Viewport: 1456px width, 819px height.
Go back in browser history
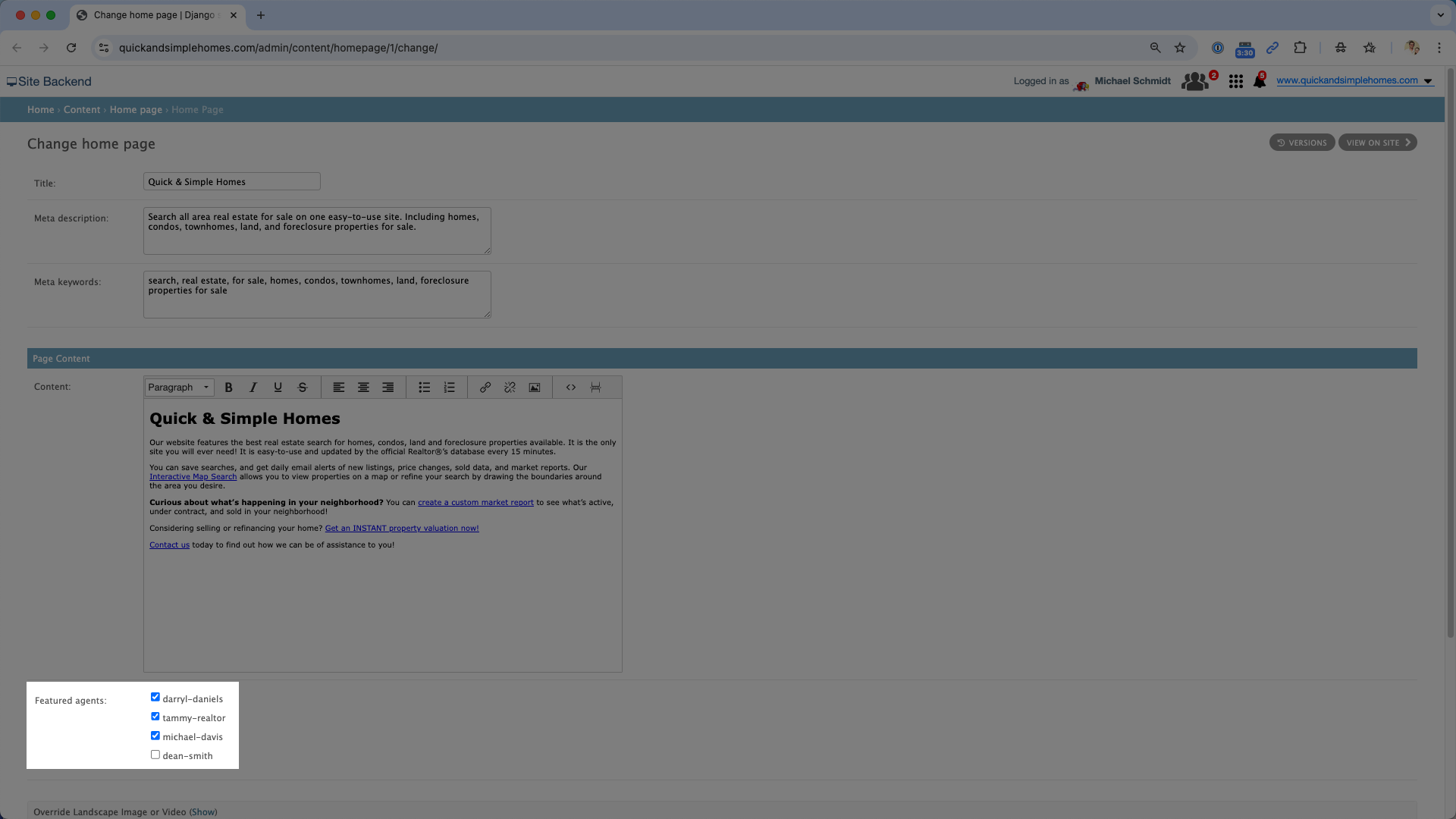coord(17,48)
